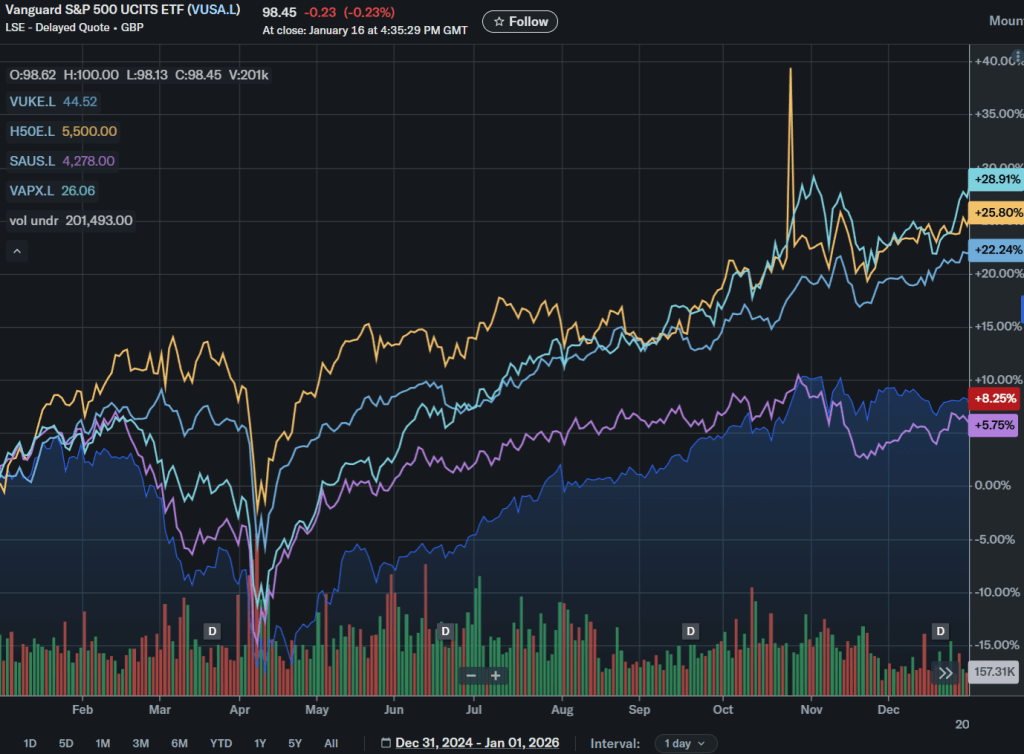Click the dividend D marker near July

pos(446,631)
